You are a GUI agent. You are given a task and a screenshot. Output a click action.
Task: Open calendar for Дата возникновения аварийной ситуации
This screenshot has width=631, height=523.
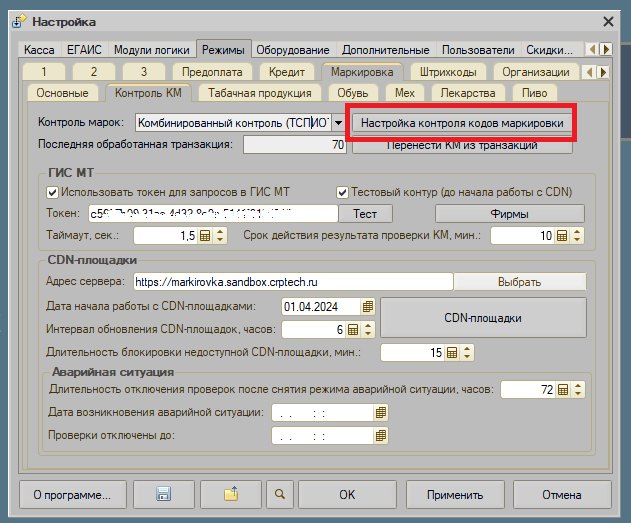point(380,412)
